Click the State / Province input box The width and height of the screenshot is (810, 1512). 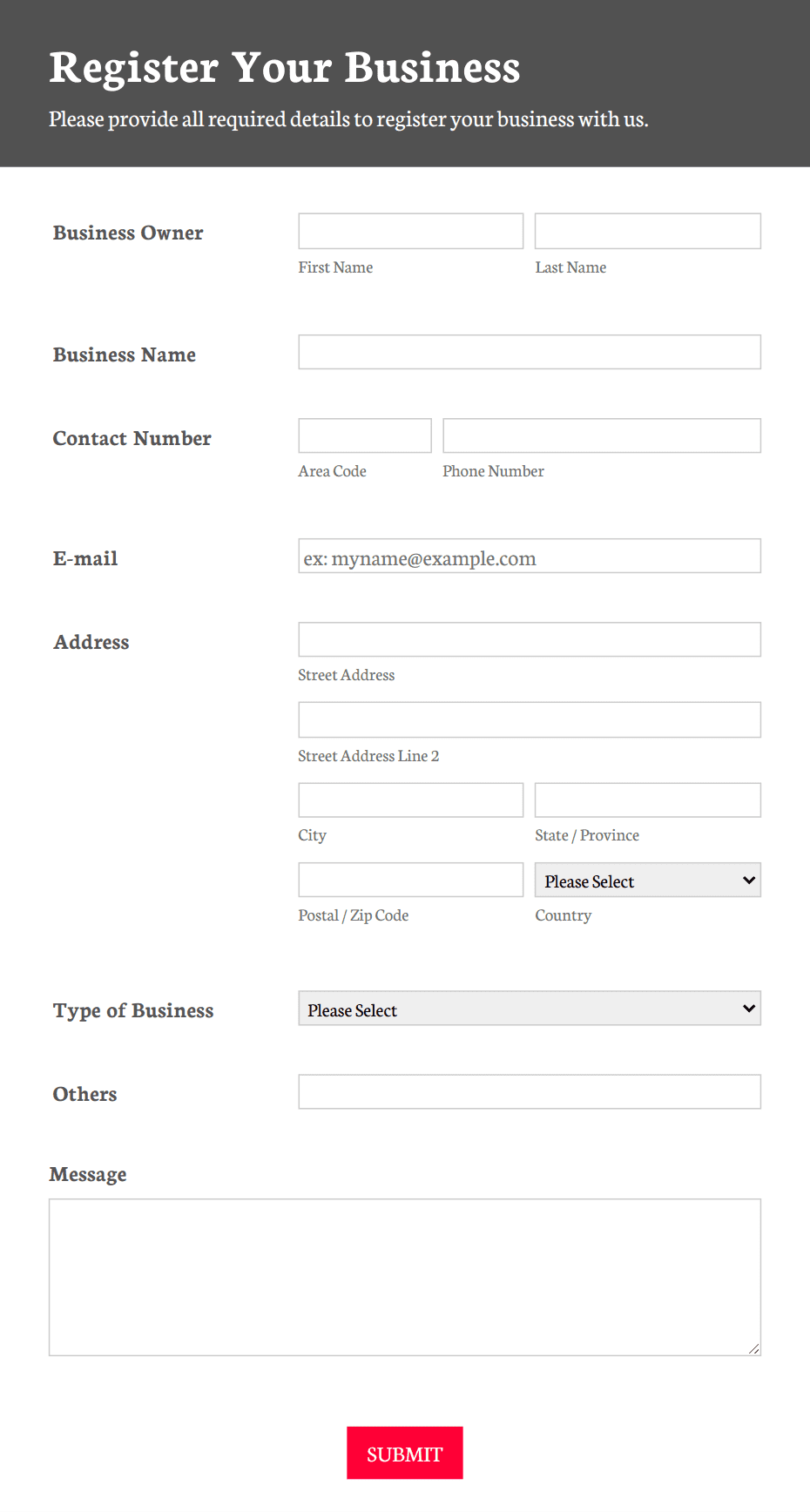coord(647,799)
